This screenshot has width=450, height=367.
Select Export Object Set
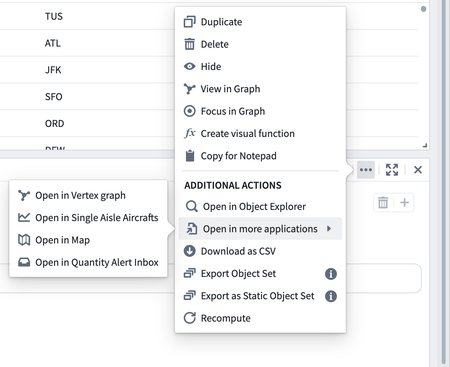260,273
